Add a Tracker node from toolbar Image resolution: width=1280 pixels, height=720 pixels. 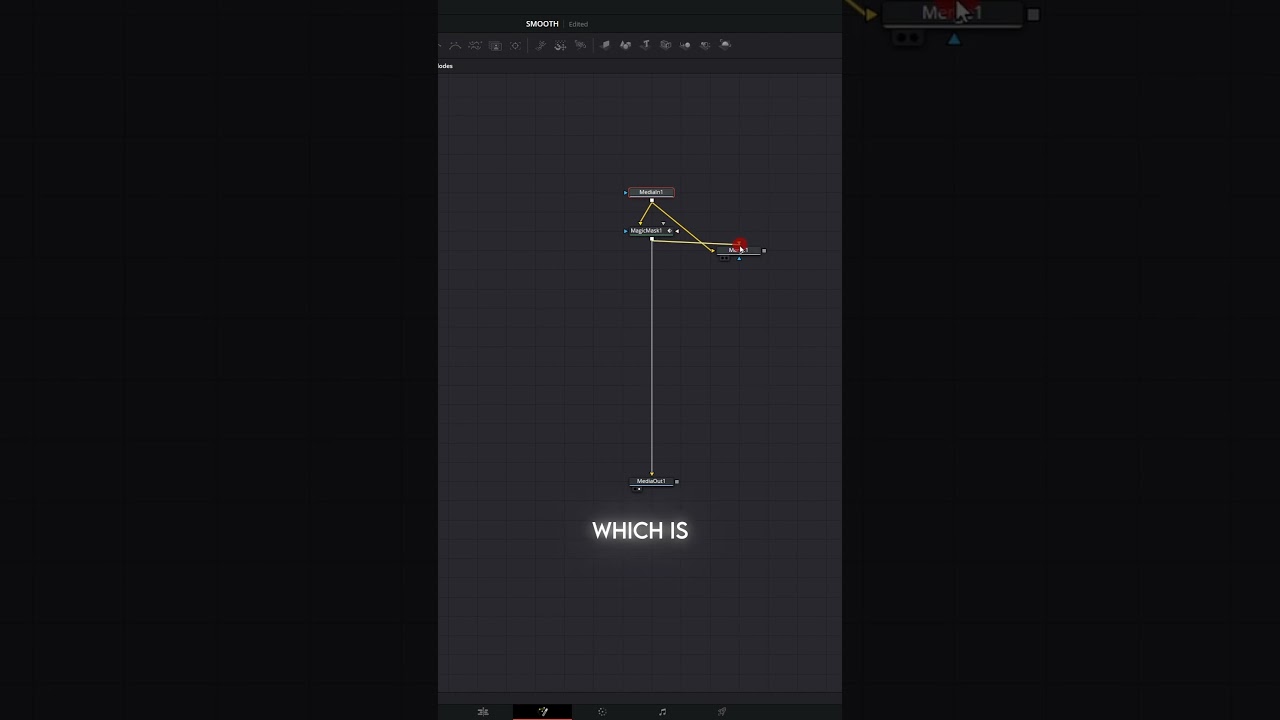click(x=515, y=45)
